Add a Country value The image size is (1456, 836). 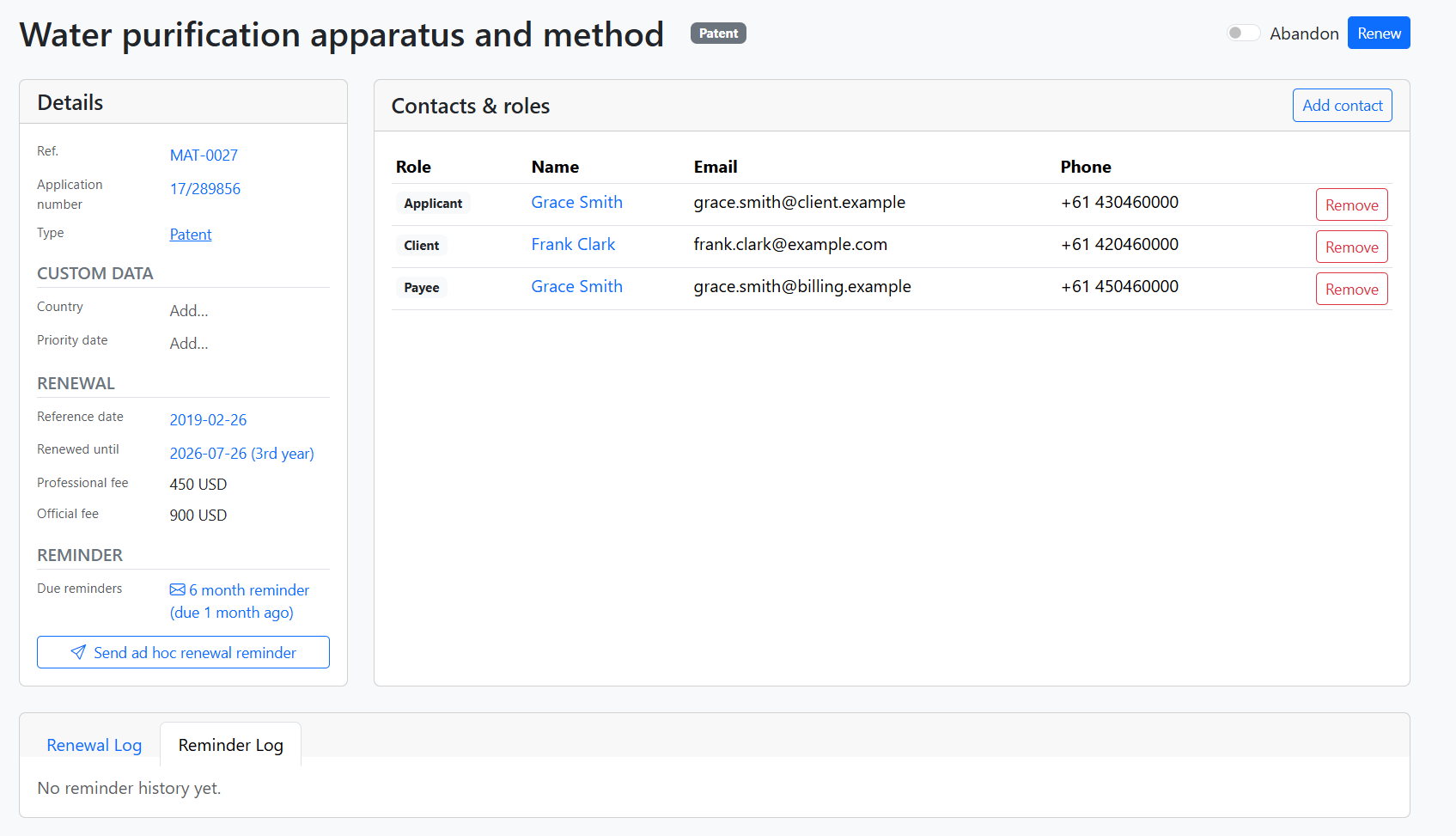[x=189, y=311]
